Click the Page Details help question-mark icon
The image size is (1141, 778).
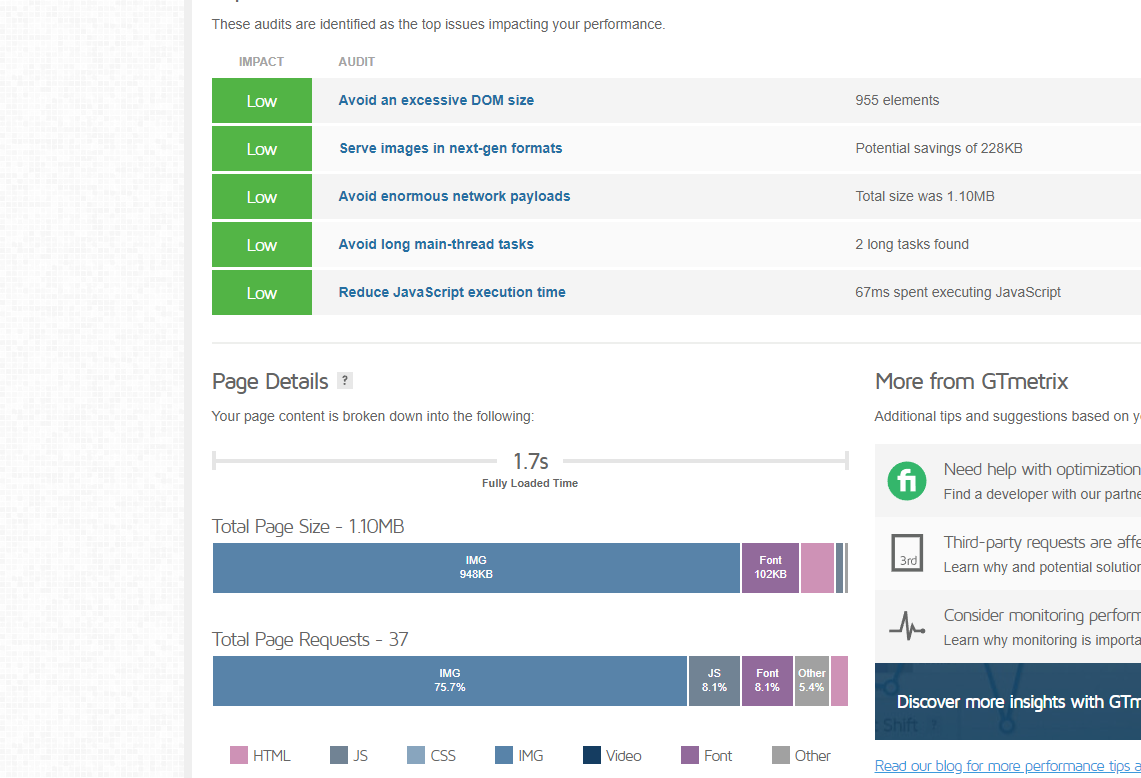[345, 380]
